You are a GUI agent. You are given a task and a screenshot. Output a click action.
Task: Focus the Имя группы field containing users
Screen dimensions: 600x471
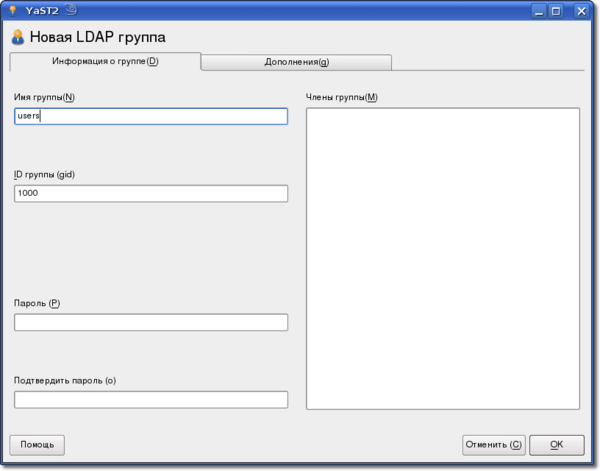click(x=151, y=116)
